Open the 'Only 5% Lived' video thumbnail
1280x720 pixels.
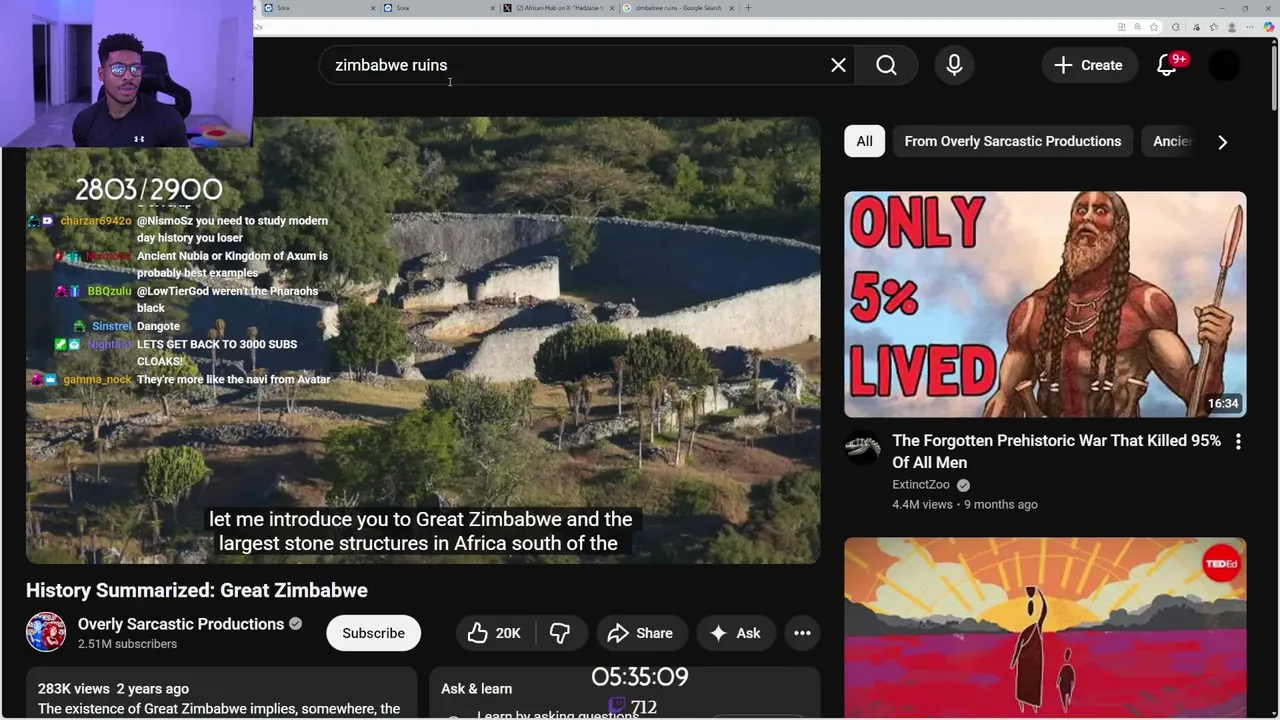pos(1045,304)
